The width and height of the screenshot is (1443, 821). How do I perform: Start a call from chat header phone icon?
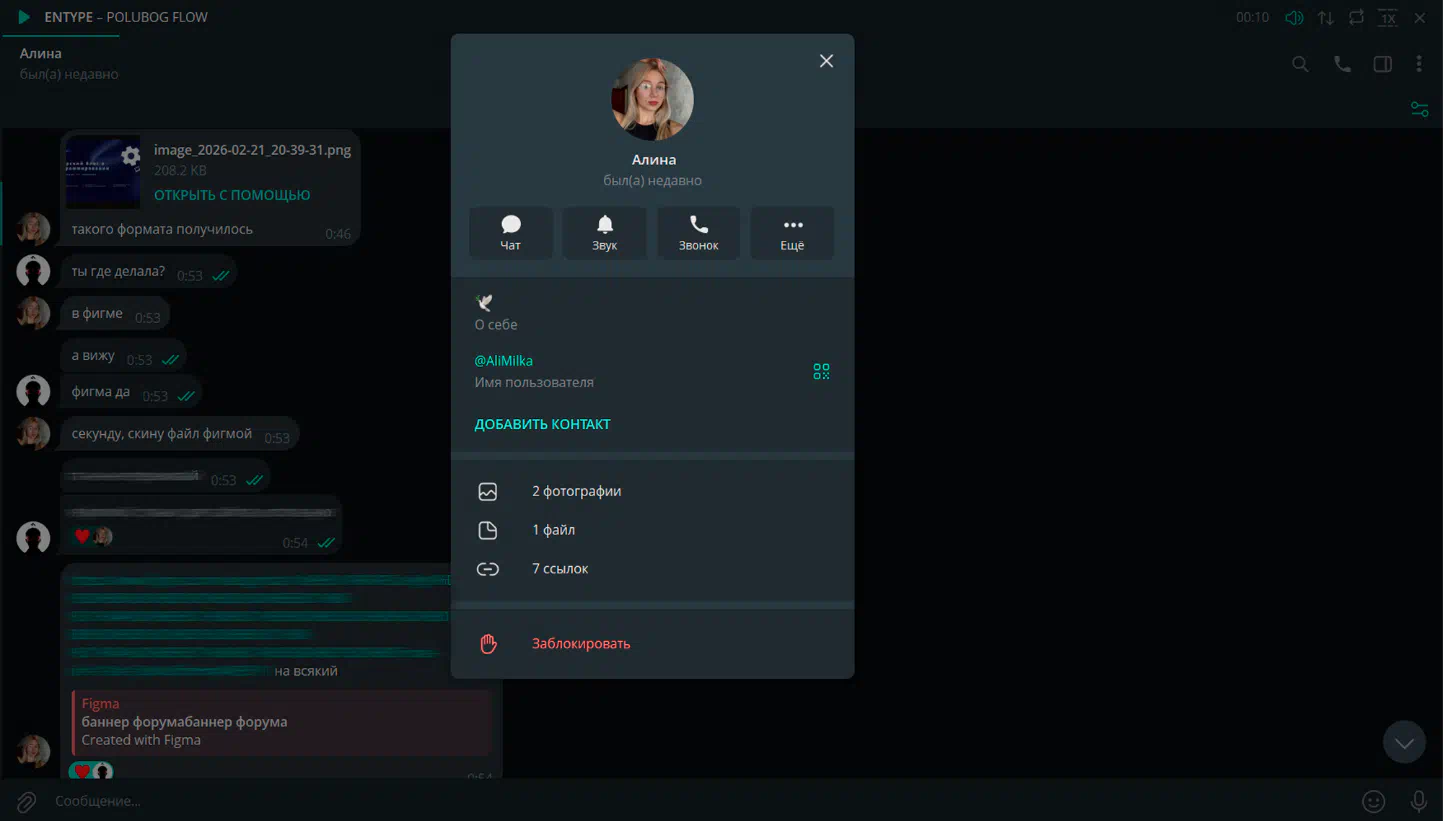(x=1342, y=64)
